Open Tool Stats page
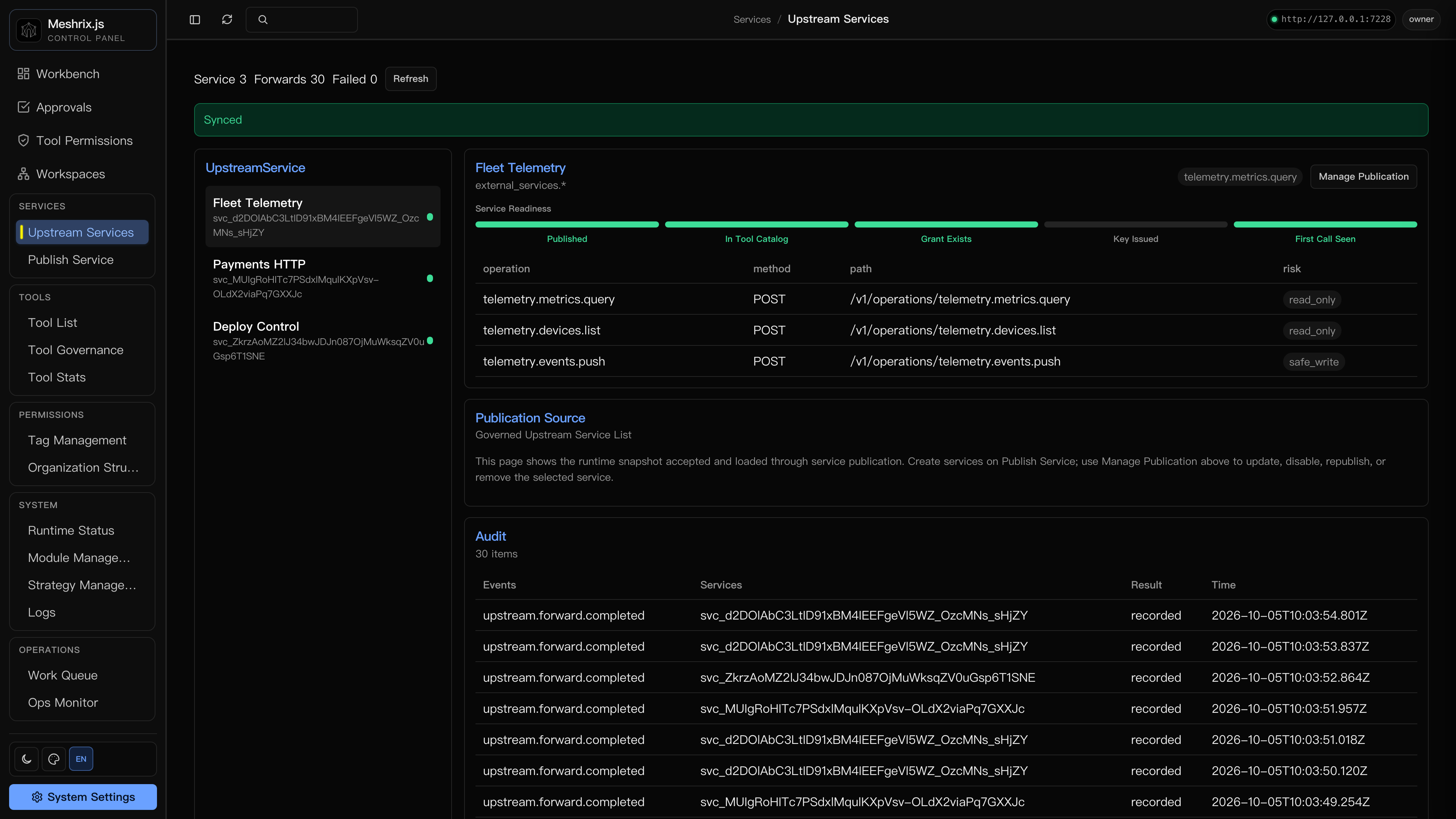 pos(83,378)
